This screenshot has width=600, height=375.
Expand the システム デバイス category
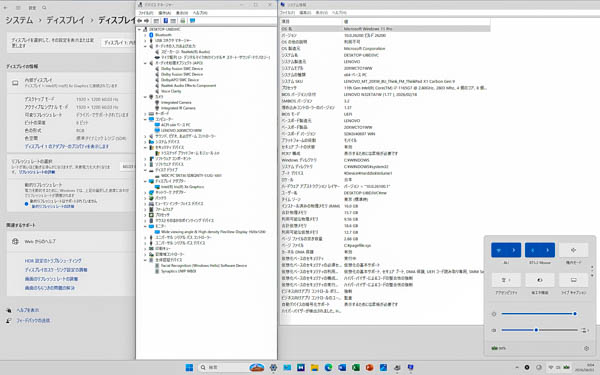coord(145,142)
